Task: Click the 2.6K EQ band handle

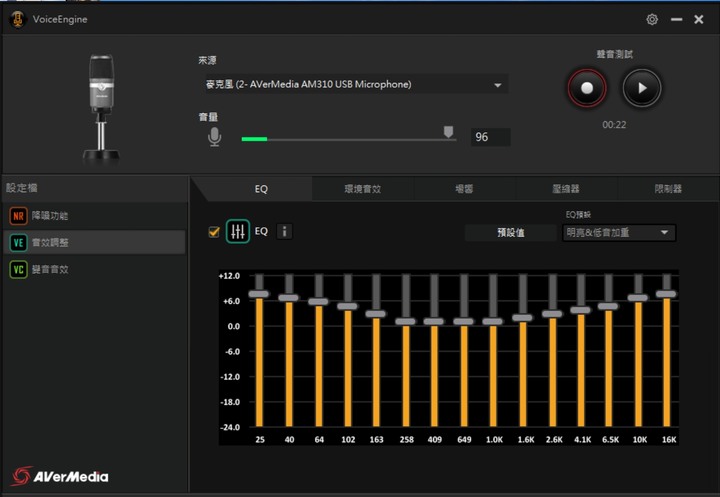Action: [x=552, y=314]
